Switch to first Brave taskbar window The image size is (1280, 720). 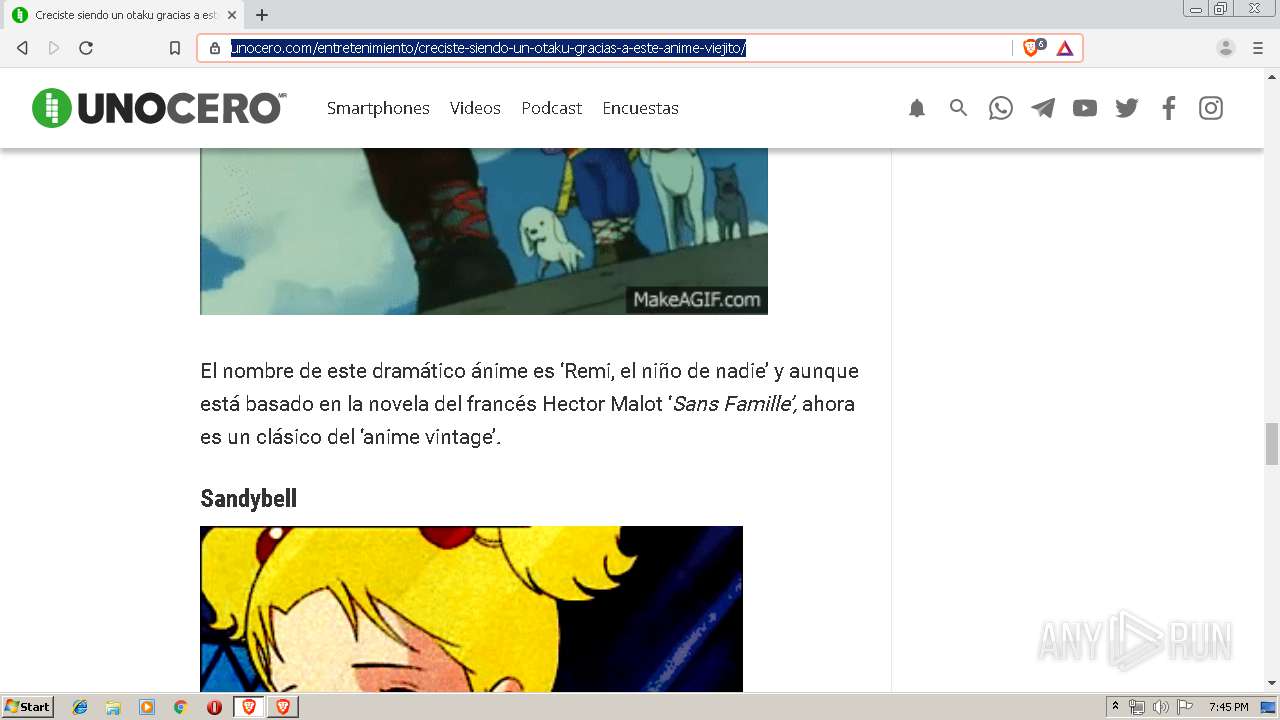(249, 707)
